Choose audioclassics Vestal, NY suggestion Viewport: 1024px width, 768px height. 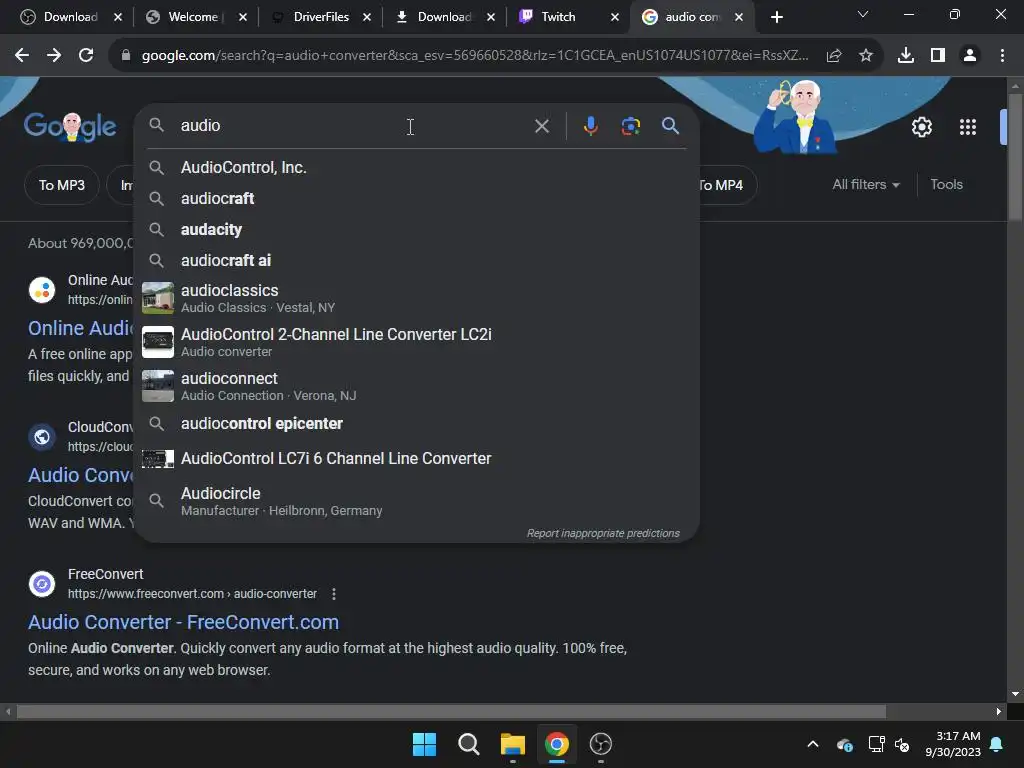point(417,298)
